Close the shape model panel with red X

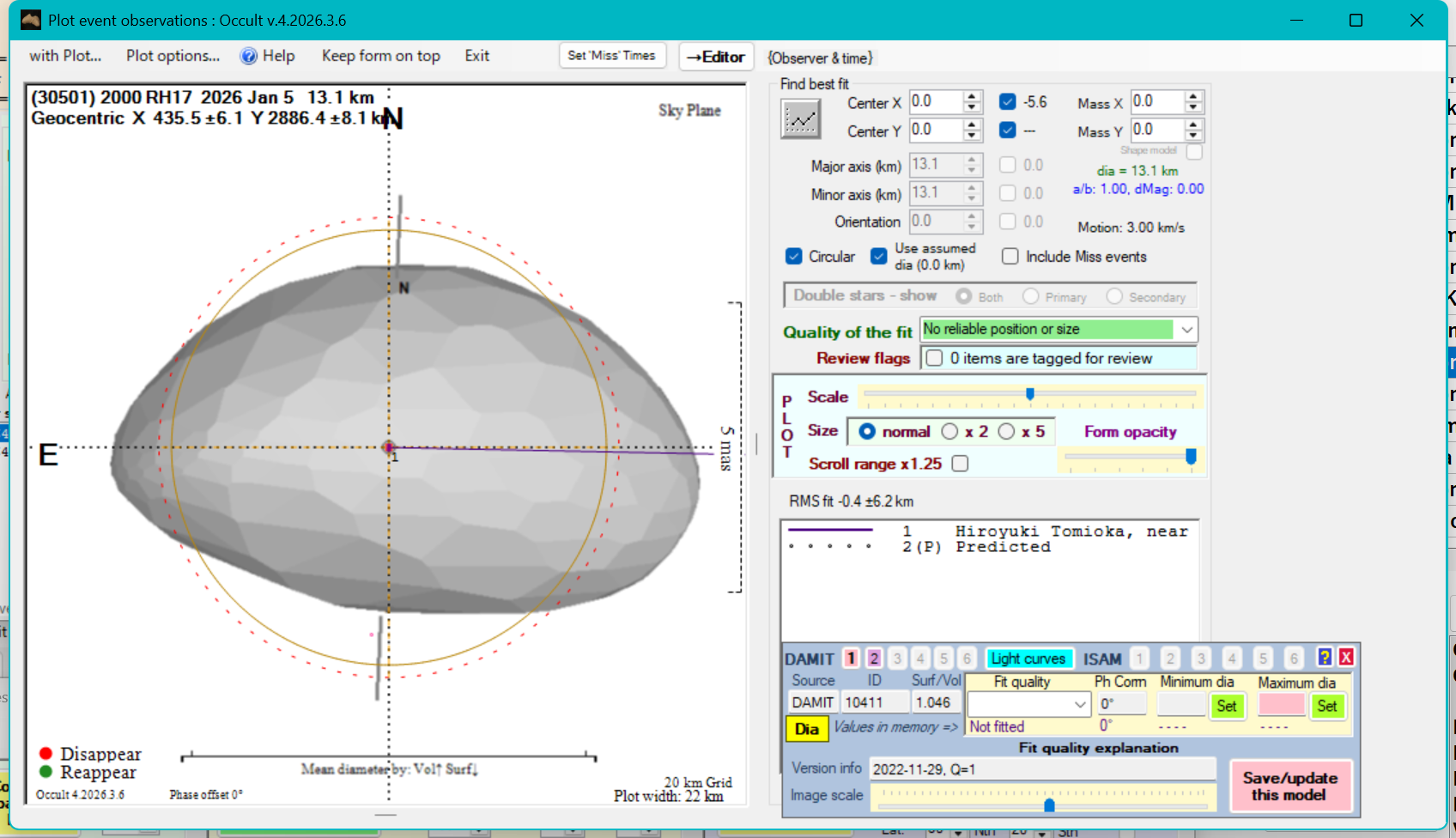[1346, 657]
